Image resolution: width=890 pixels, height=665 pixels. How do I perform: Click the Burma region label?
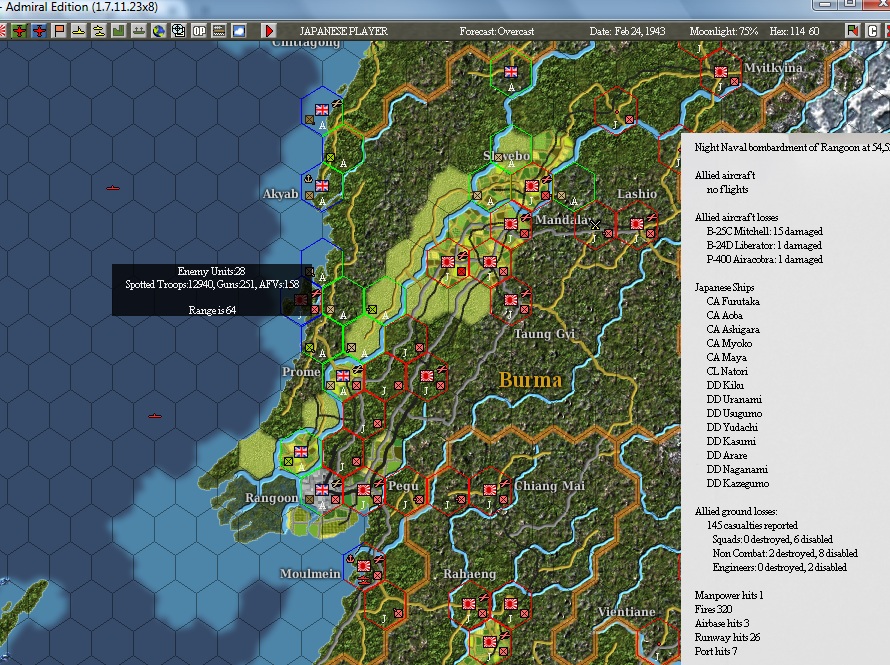point(530,380)
